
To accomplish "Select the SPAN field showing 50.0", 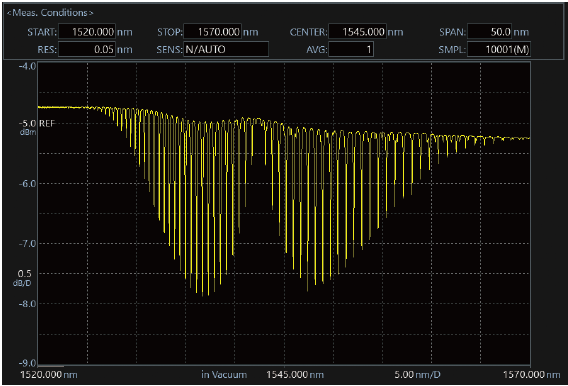I will pos(489,32).
